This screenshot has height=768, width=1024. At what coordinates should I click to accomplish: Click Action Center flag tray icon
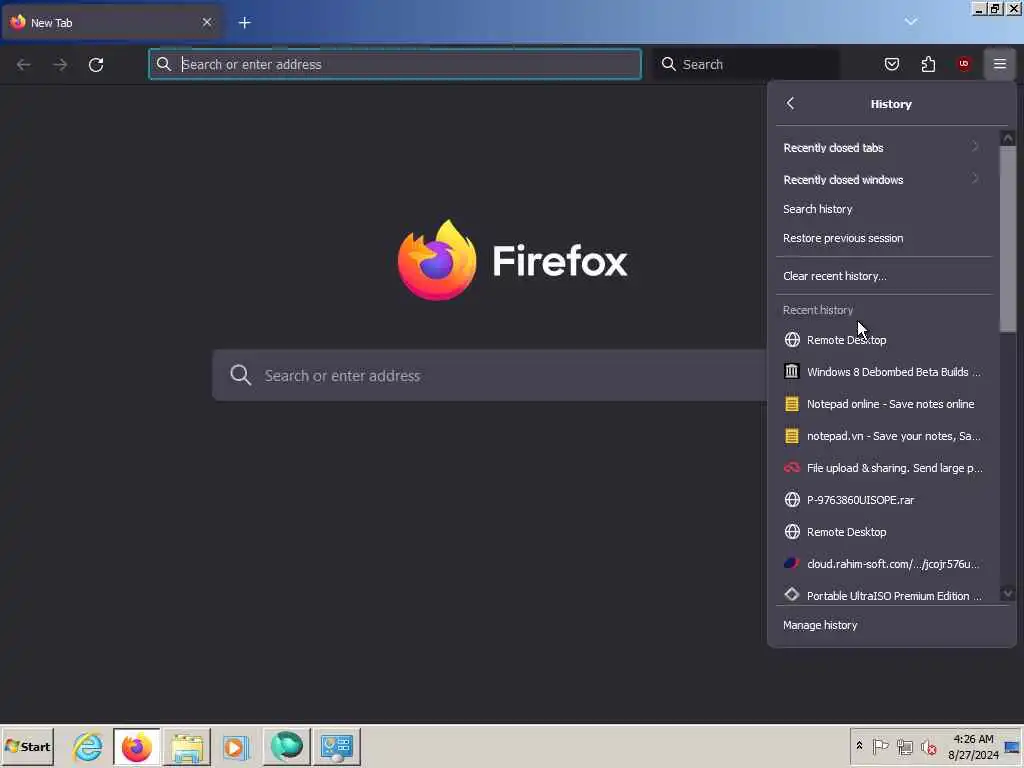coord(880,746)
